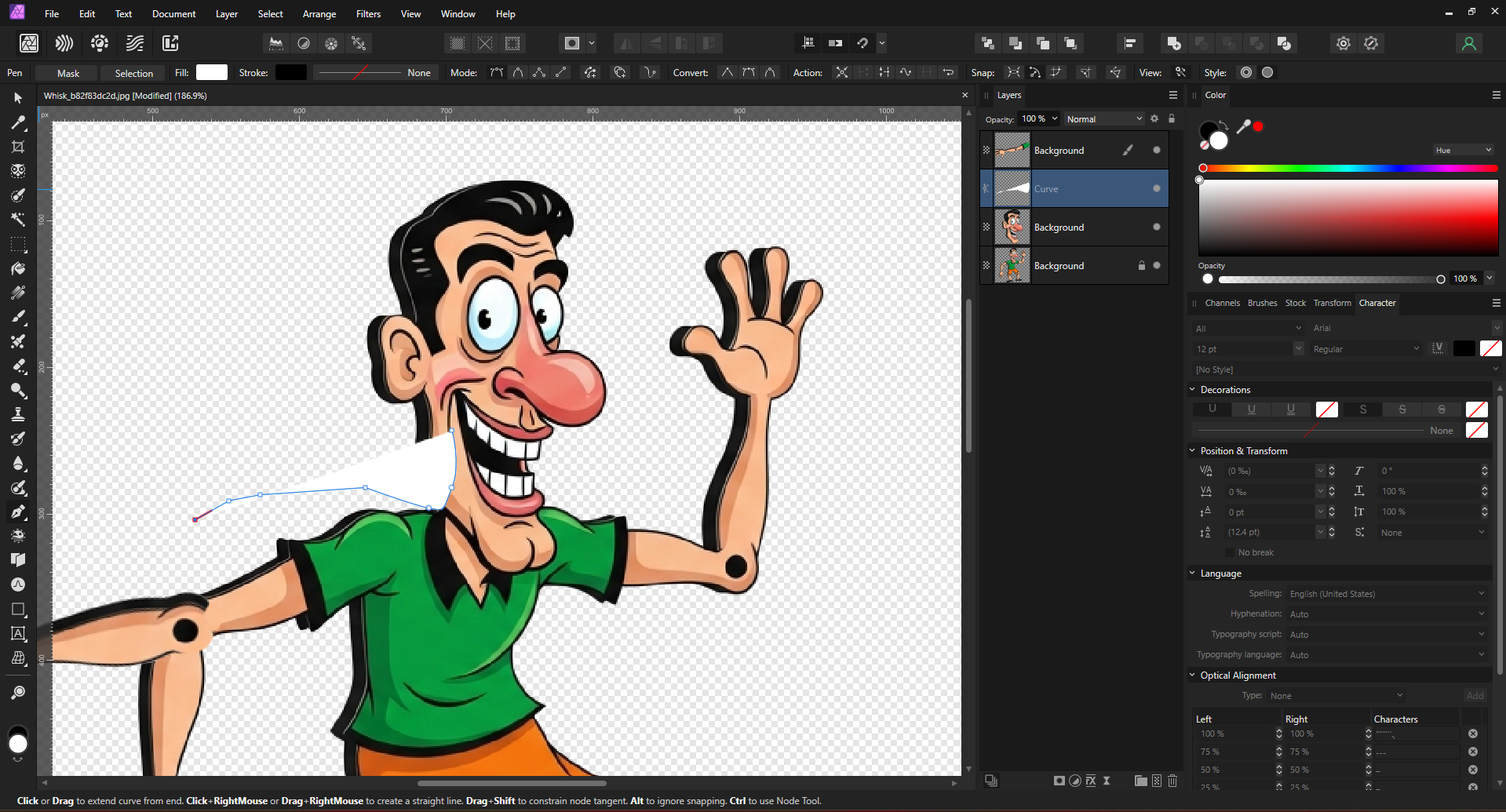Activate the Zoom magnifier tool
The height and width of the screenshot is (812, 1506).
(x=18, y=693)
